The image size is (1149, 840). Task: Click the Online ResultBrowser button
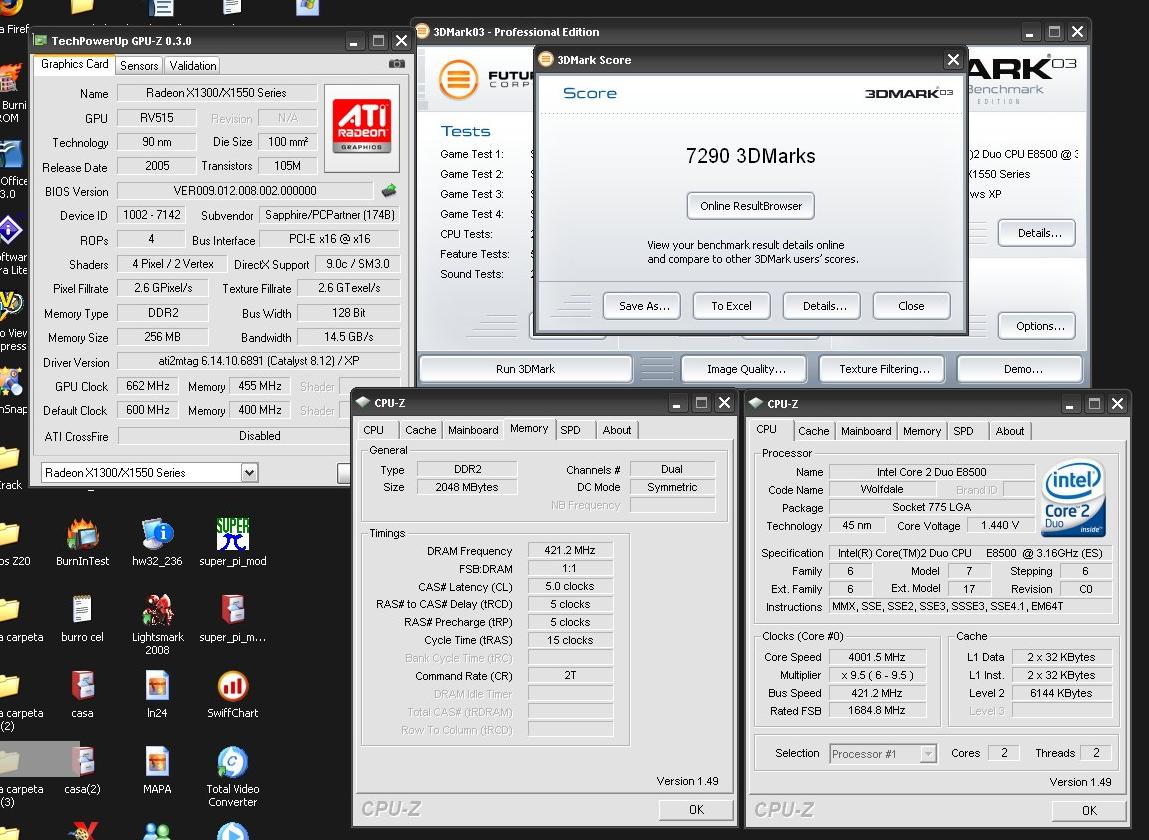[750, 206]
